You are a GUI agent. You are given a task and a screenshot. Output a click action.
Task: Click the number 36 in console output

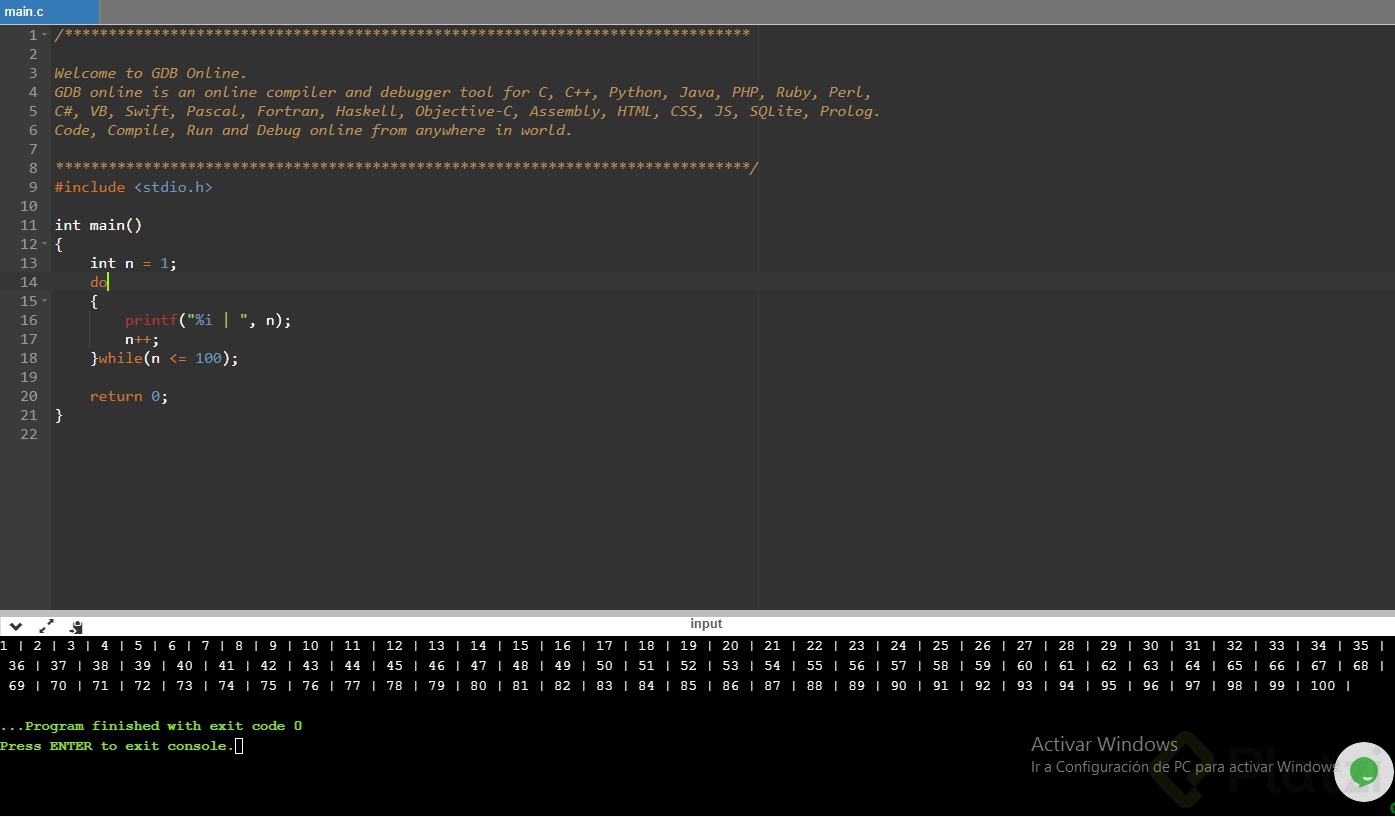[x=17, y=666]
